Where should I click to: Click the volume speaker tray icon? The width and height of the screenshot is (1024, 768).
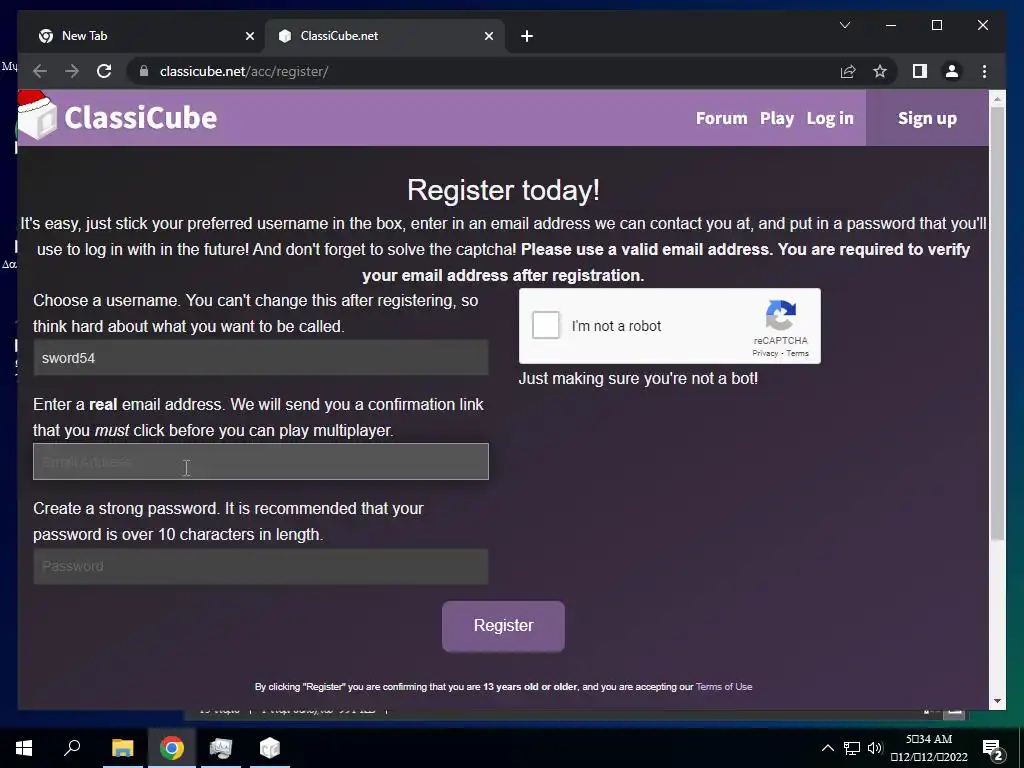point(874,748)
